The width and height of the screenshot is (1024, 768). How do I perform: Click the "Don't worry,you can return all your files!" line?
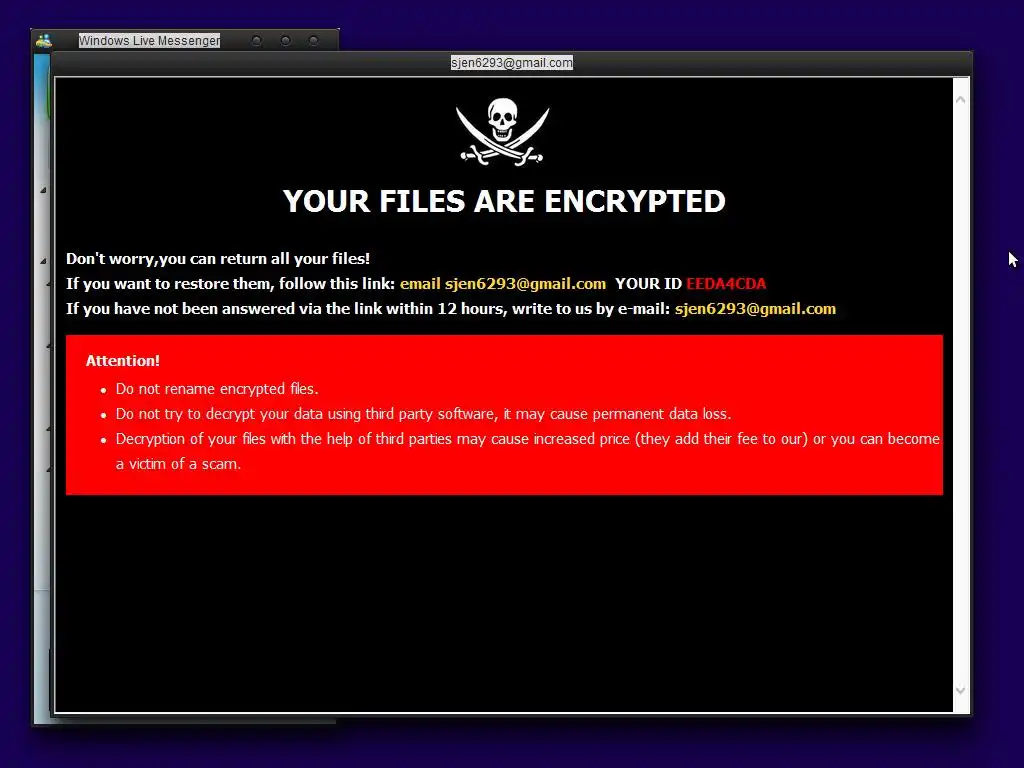point(218,259)
